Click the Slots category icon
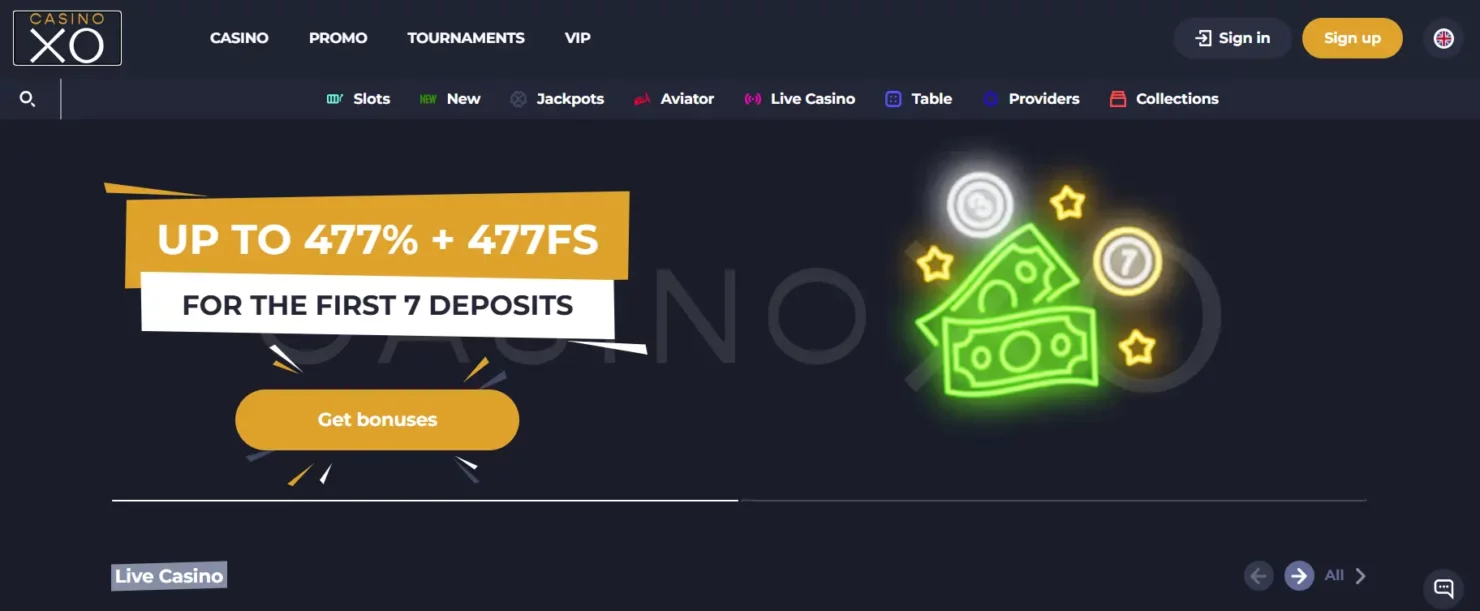The height and width of the screenshot is (611, 1480). click(335, 99)
